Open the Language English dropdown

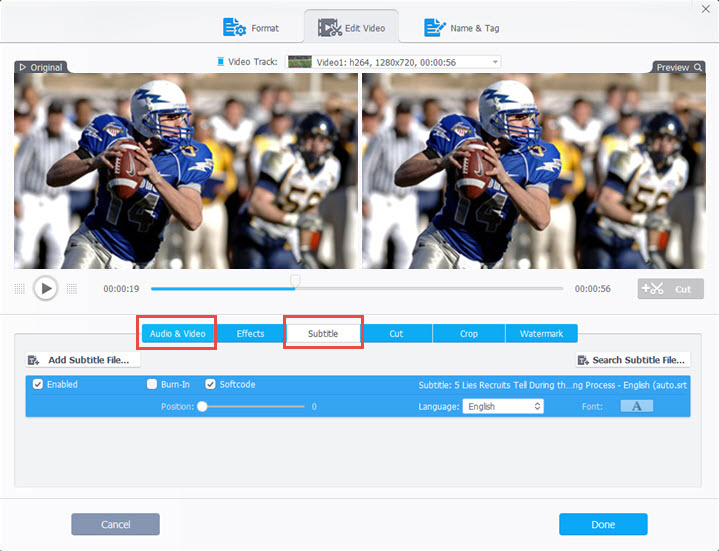pyautogui.click(x=503, y=406)
